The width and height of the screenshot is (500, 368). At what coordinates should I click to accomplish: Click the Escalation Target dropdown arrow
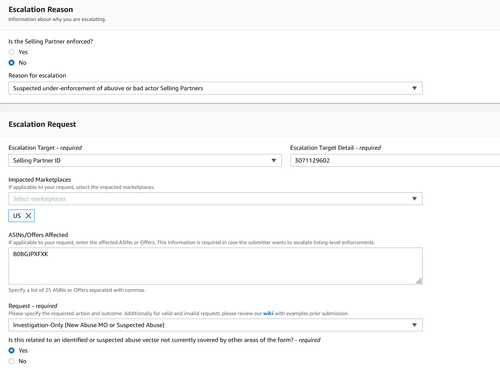coord(274,160)
